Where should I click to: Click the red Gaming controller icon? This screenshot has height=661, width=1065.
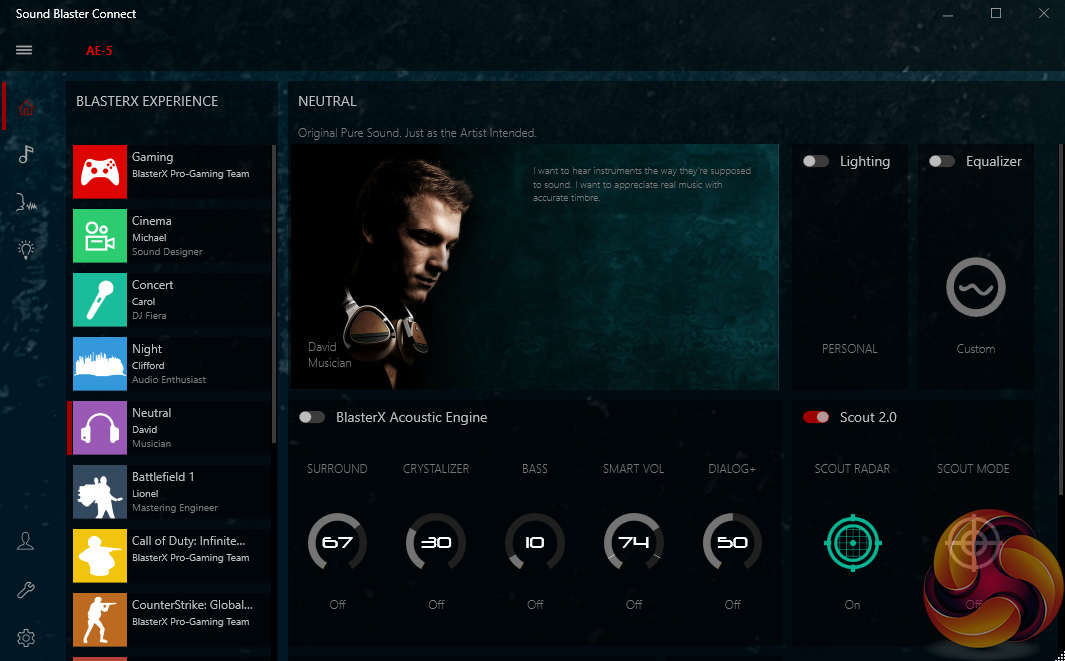tap(100, 171)
